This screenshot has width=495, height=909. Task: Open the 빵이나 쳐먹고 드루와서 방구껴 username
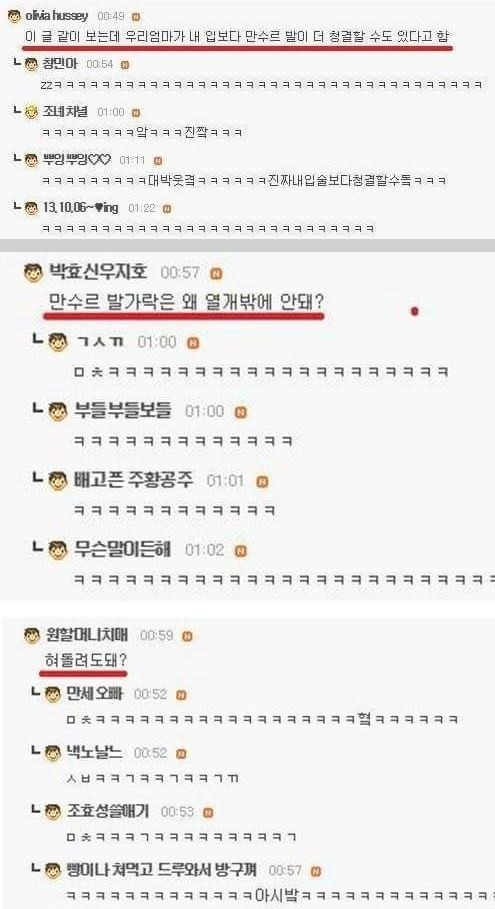coord(162,870)
